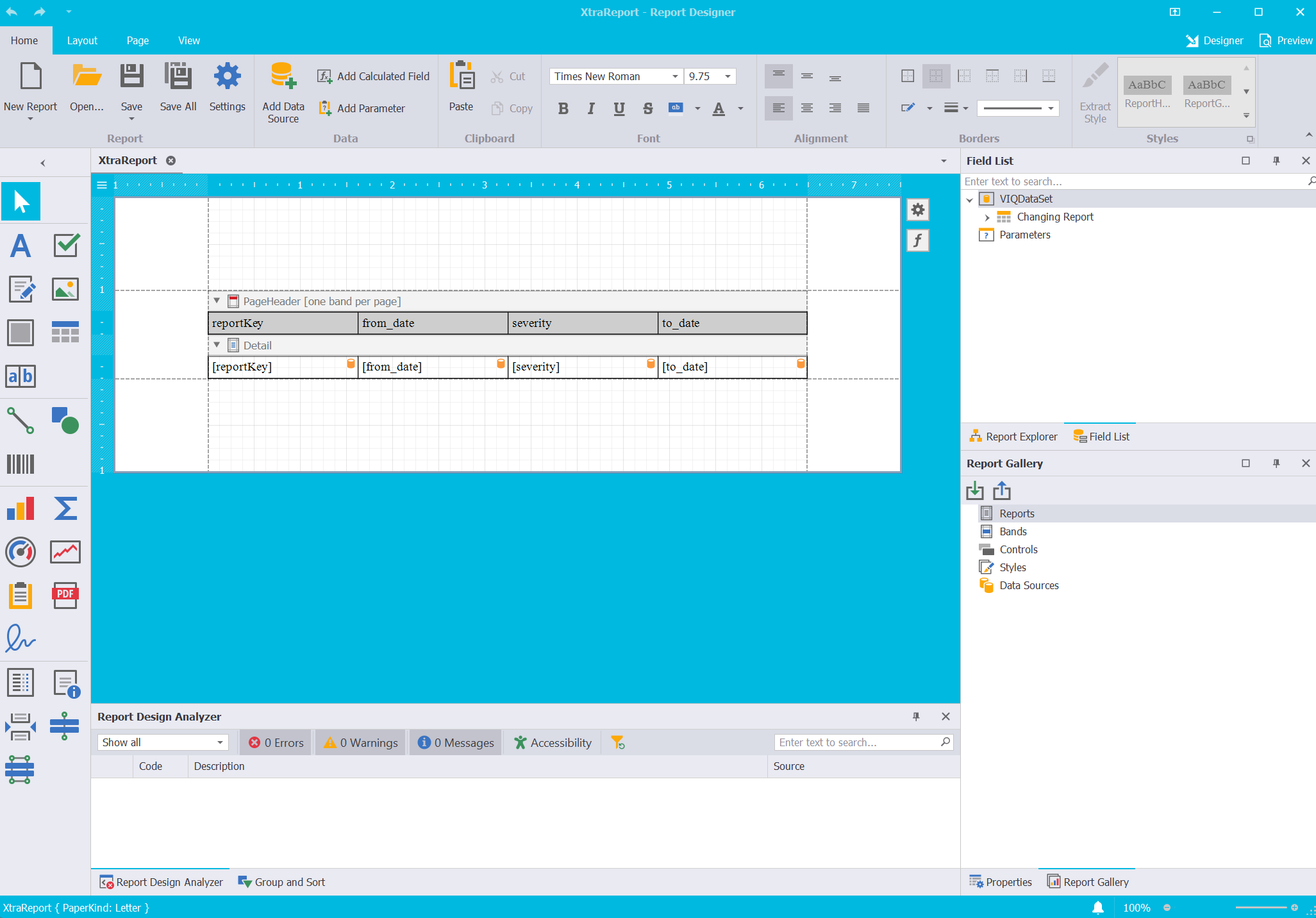Image resolution: width=1316 pixels, height=918 pixels.
Task: Select the Label control tool
Action: [x=21, y=246]
